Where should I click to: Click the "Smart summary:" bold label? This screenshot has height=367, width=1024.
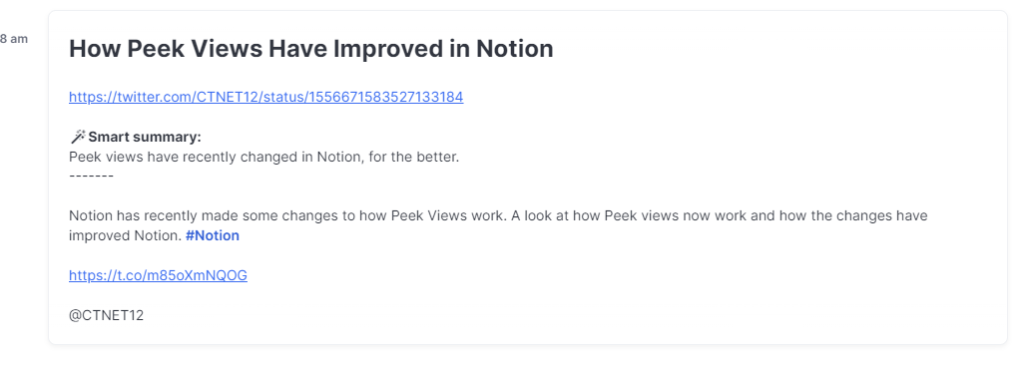point(145,137)
